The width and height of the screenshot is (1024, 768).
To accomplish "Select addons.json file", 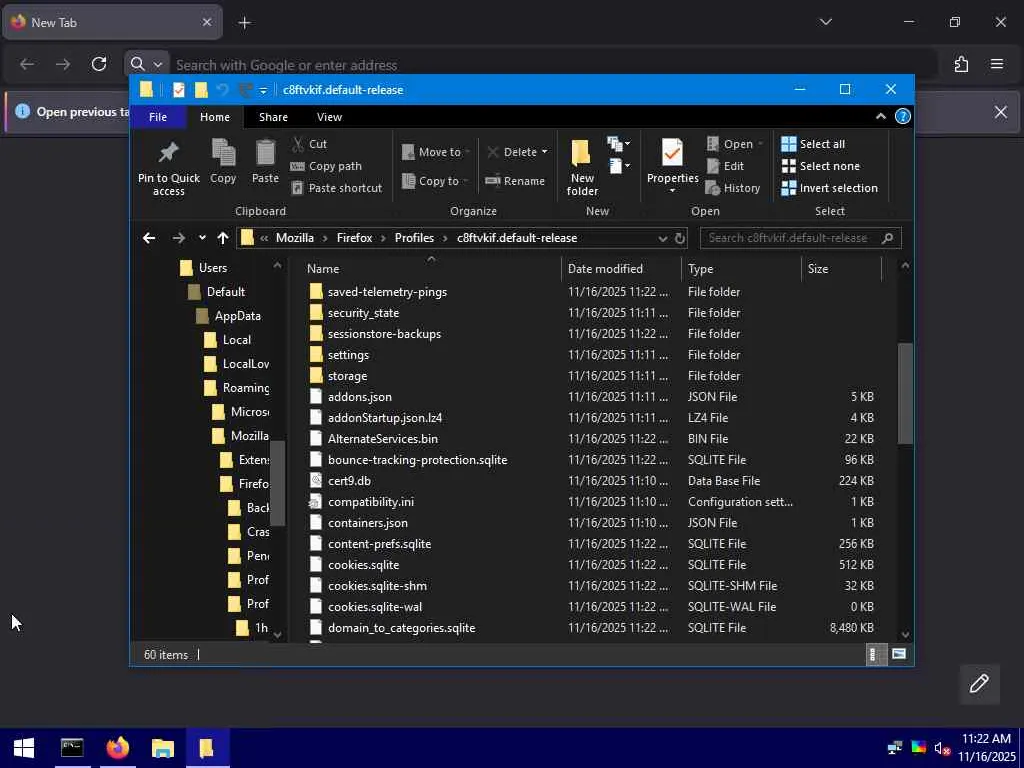I will tap(360, 397).
